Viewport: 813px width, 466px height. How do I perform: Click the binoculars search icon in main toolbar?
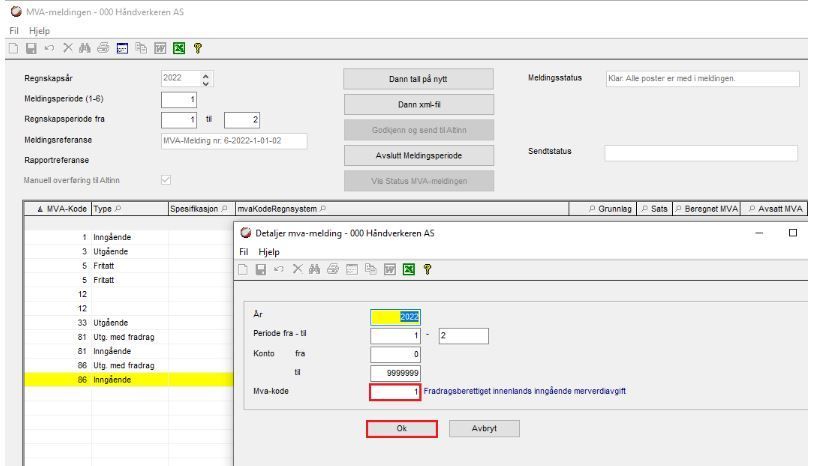85,48
